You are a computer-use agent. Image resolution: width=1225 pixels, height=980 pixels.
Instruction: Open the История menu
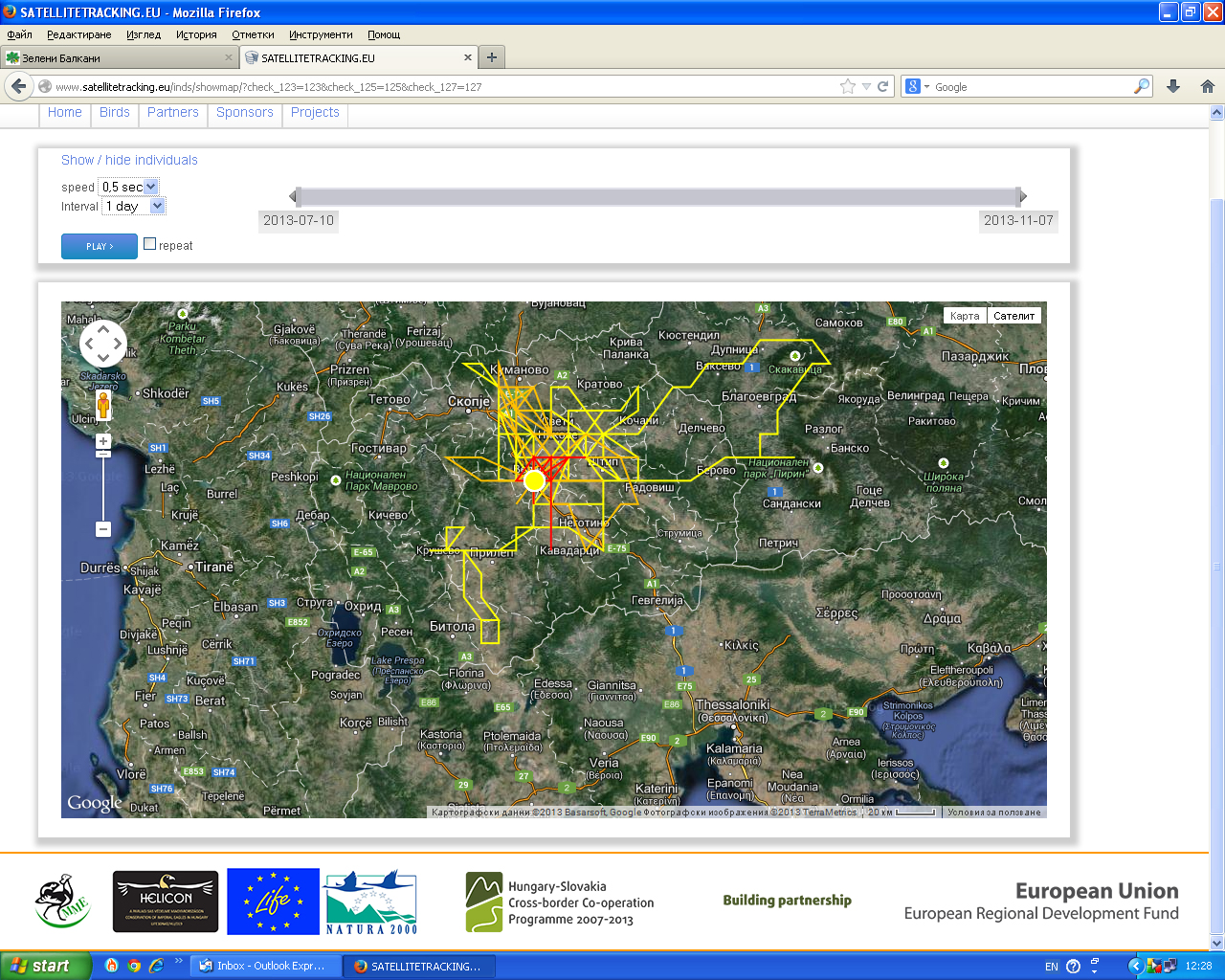(x=196, y=34)
